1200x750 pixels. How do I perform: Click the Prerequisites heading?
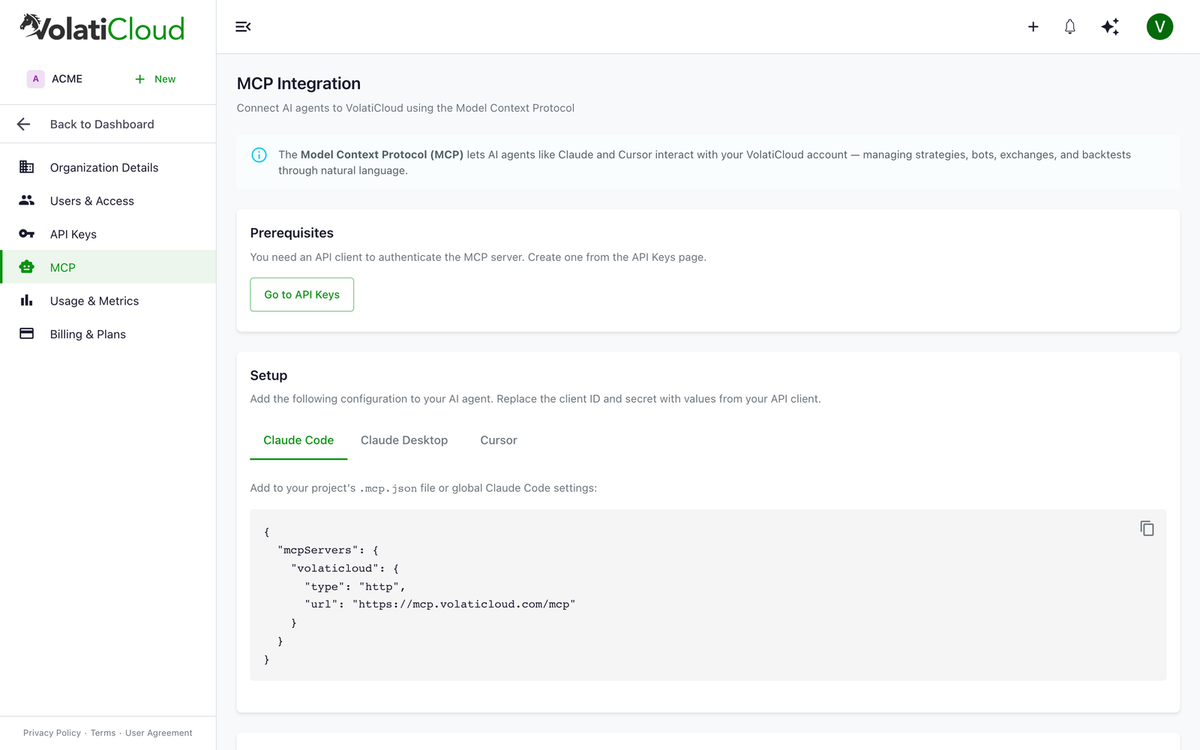pos(292,232)
